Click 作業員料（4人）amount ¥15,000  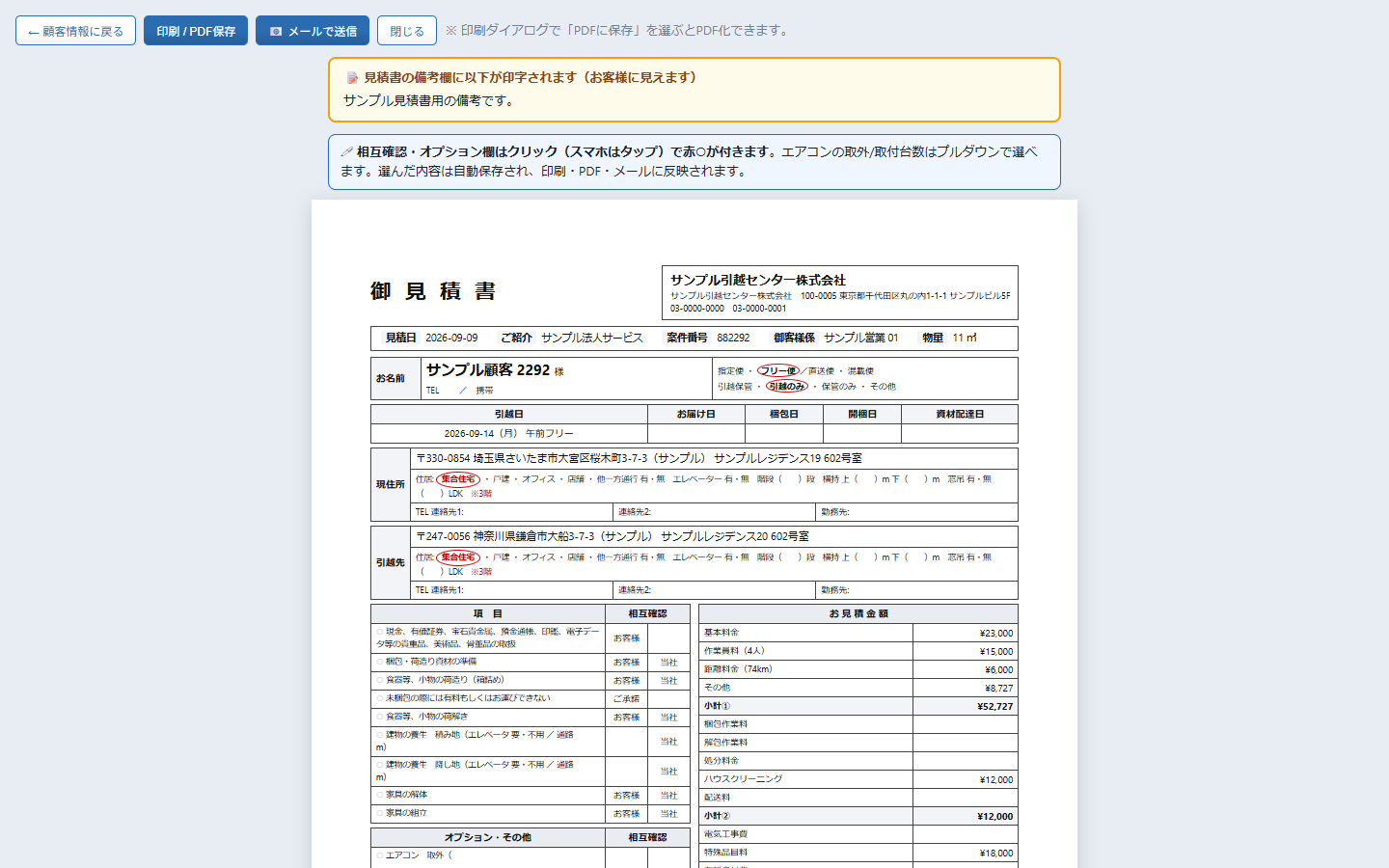(995, 651)
